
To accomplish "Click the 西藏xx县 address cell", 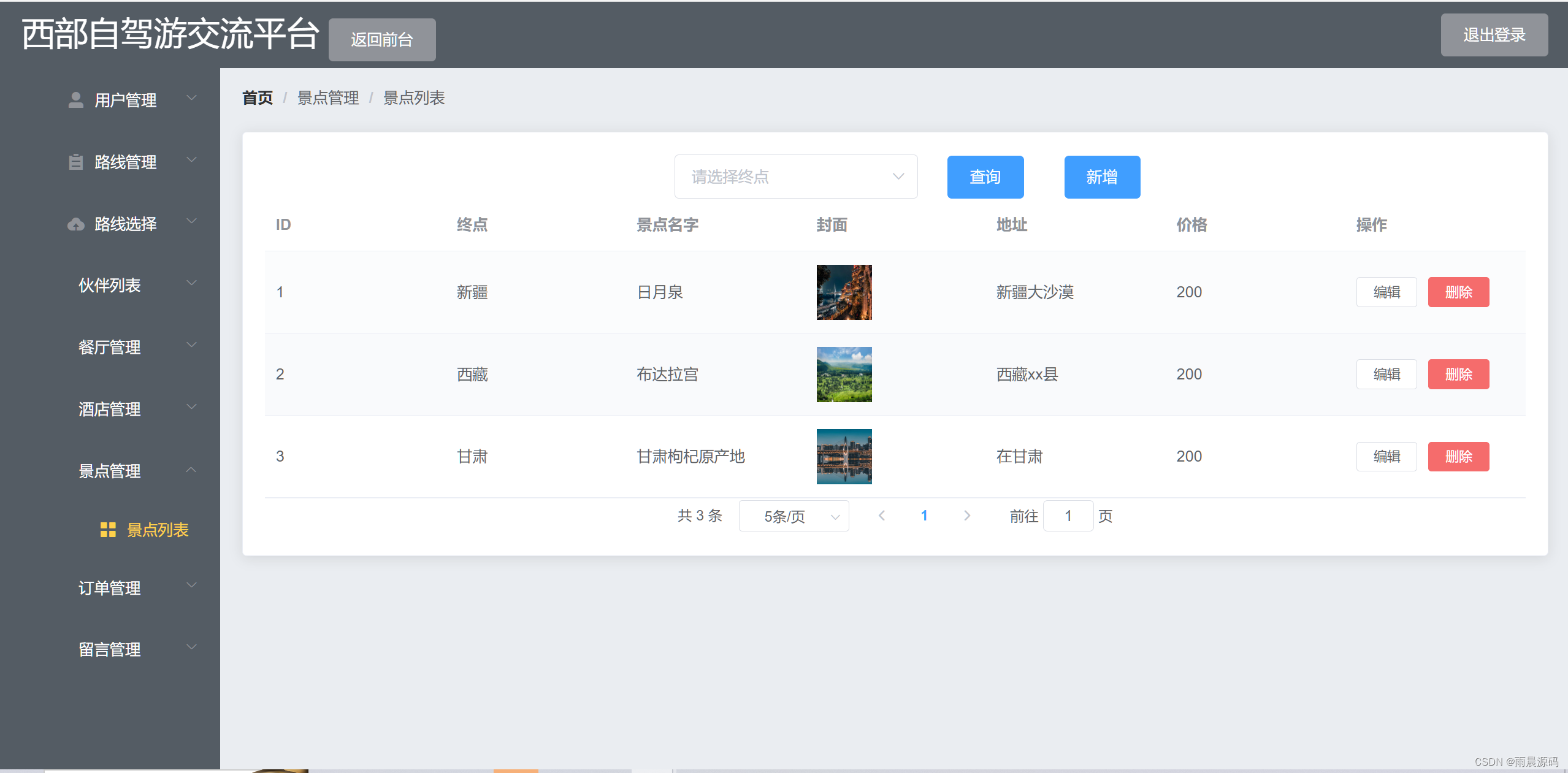I will point(1027,375).
